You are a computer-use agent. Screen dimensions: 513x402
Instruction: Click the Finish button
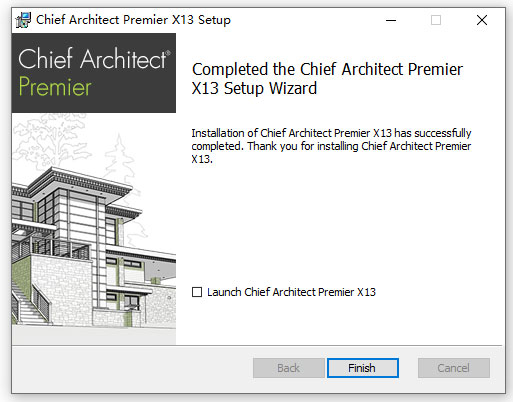pyautogui.click(x=363, y=368)
